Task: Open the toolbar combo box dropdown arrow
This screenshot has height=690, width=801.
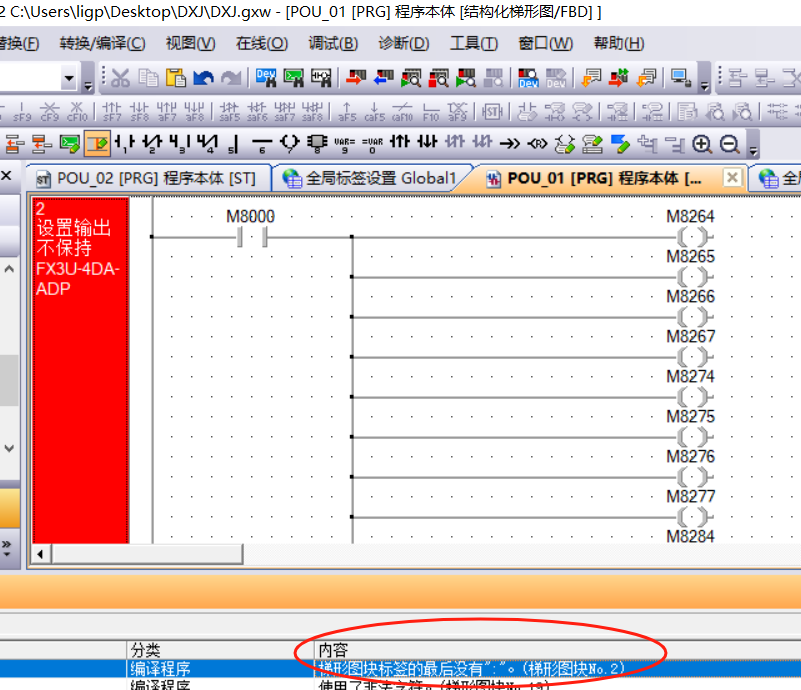Action: point(69,78)
